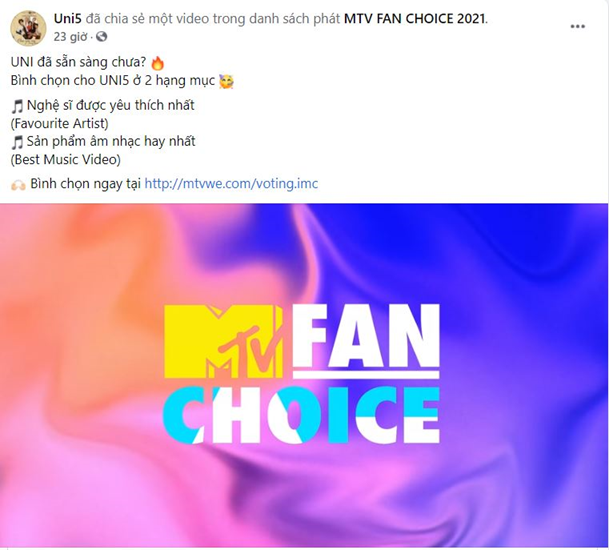This screenshot has height=550, width=609.
Task: Click the UNI đã sẵn sàng chưa text line
Action: tap(78, 62)
